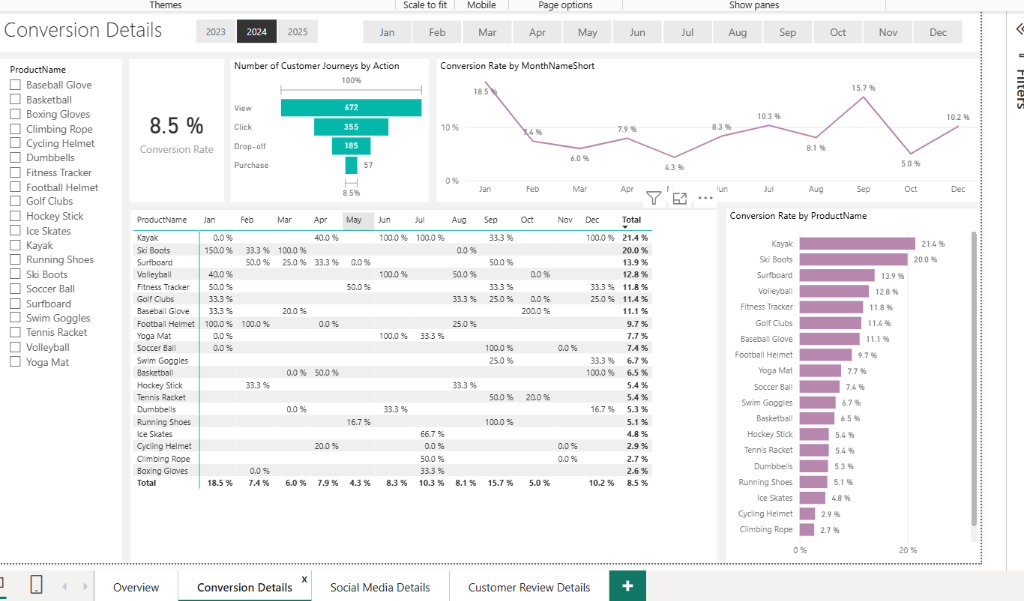Filter by the Feb month button

click(x=437, y=32)
